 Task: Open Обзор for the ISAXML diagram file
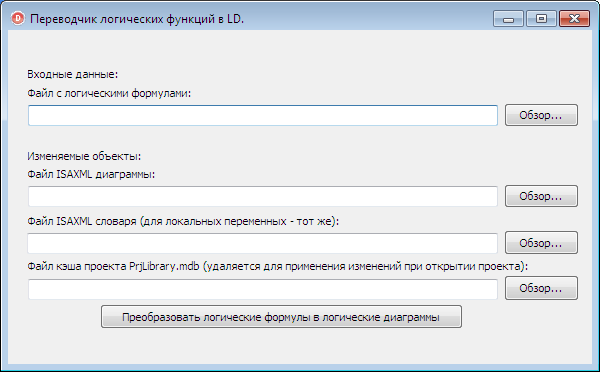(541, 196)
